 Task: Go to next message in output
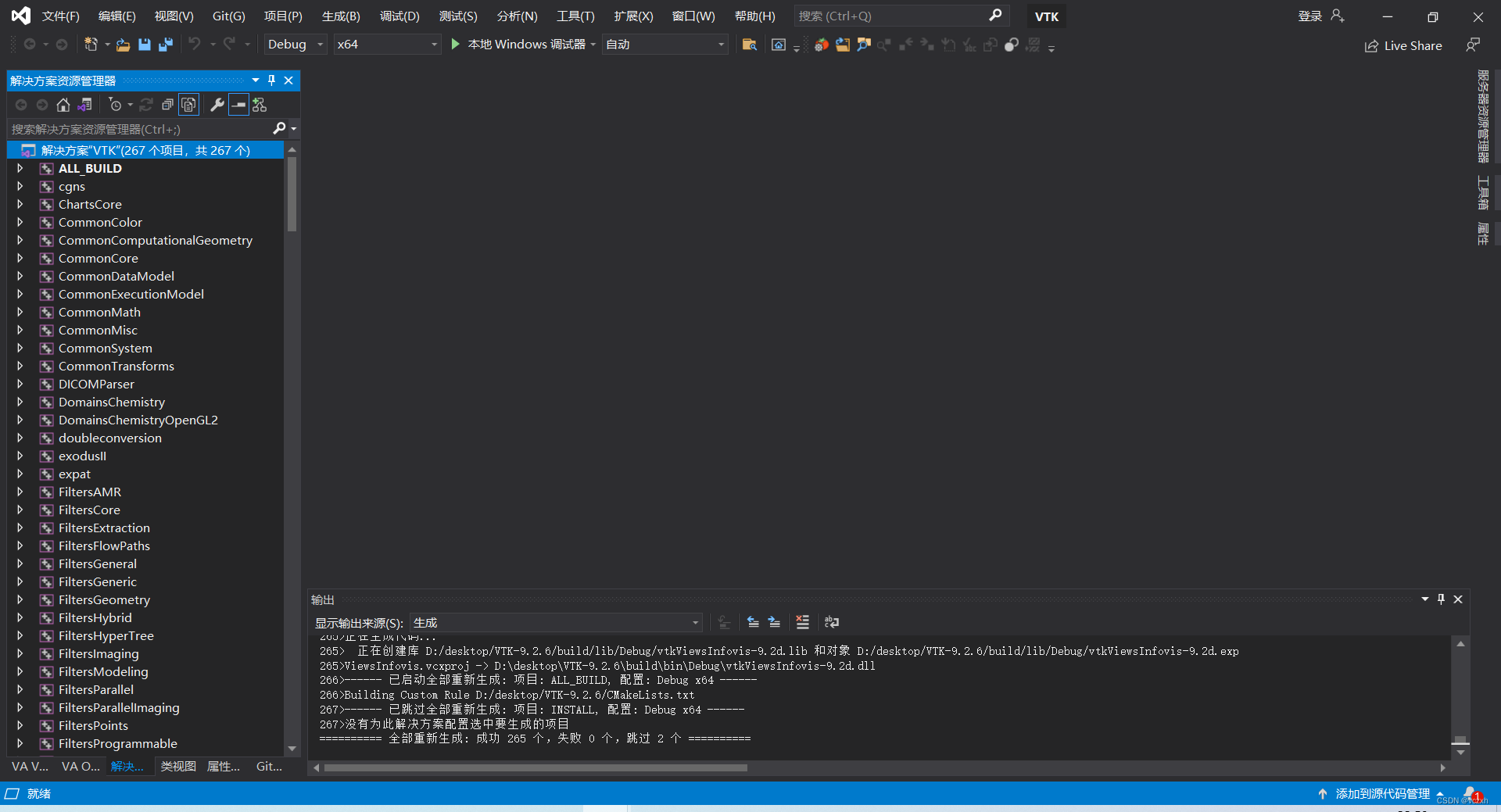point(774,622)
